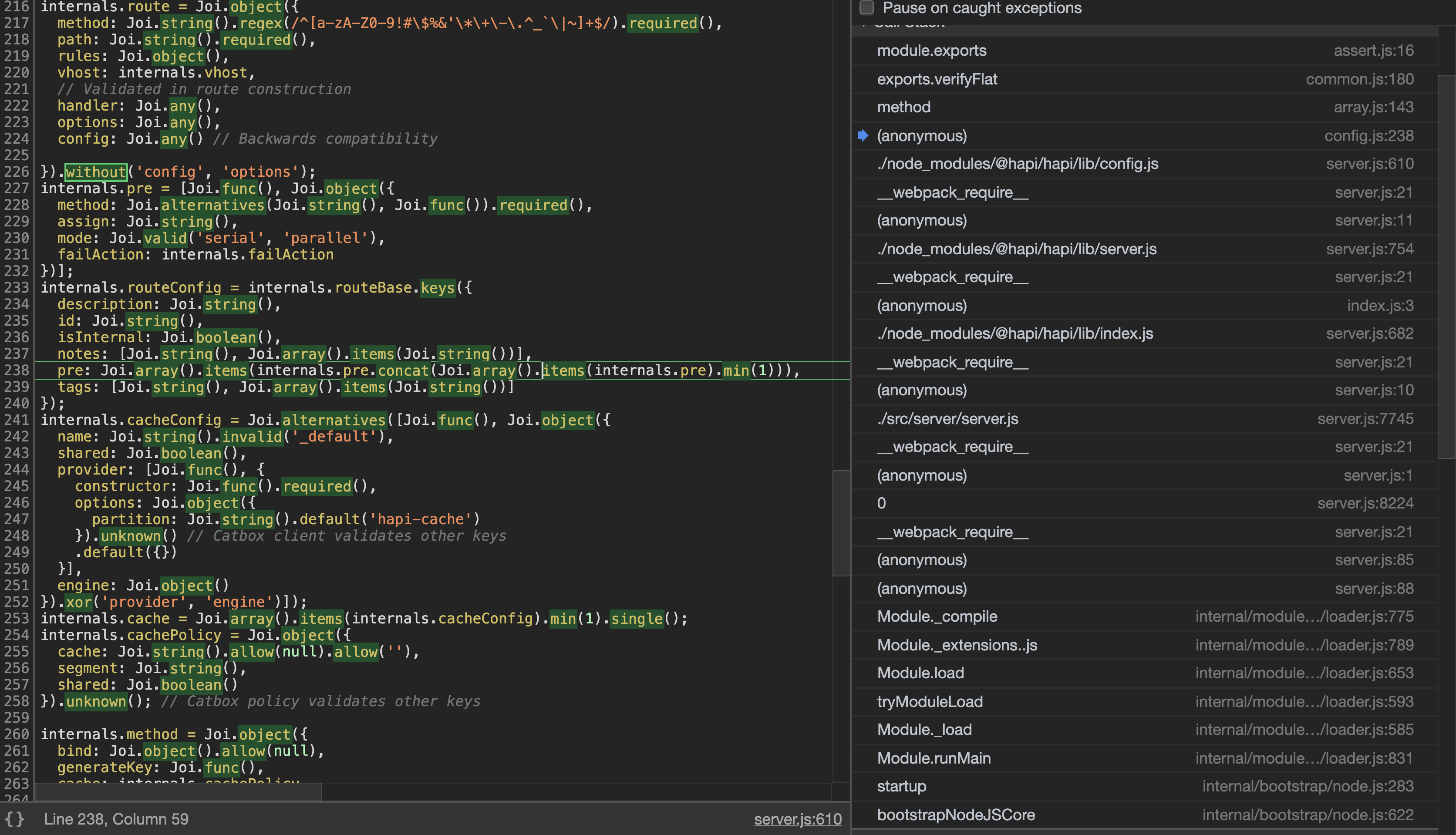Open the server.js:610 link in status bar

(797, 819)
